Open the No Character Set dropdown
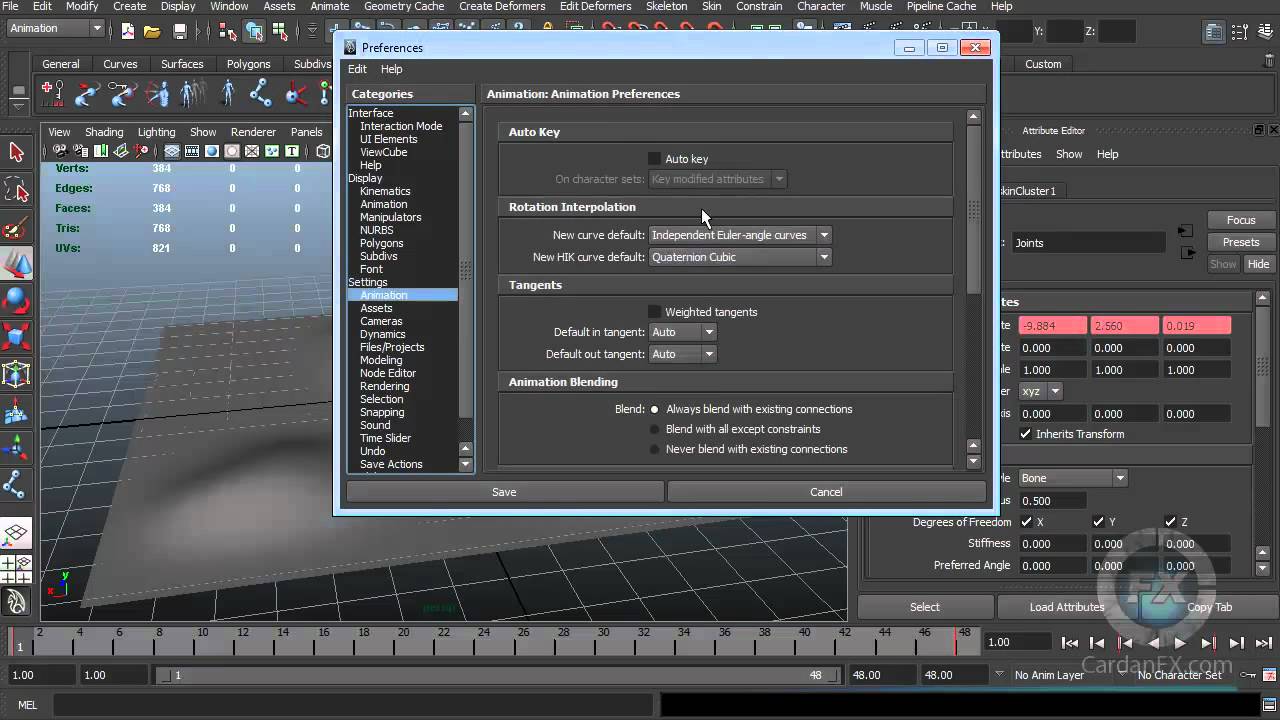 pos(1179,675)
